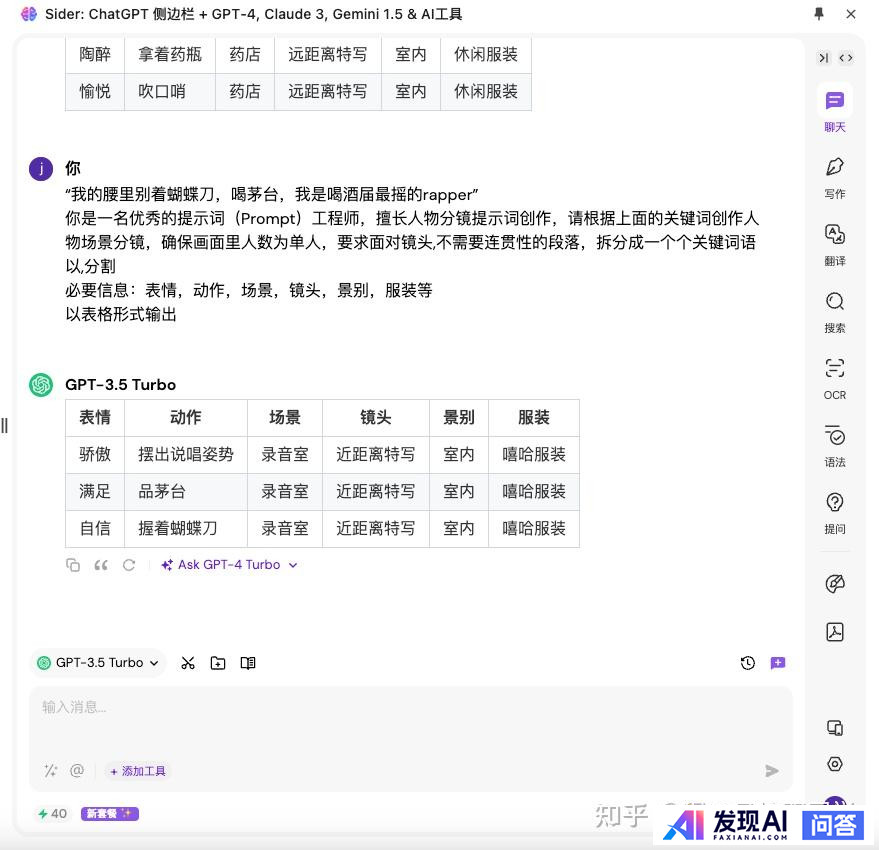This screenshot has height=850, width=879.
Task: Click the add-file folder icon
Action: pyautogui.click(x=218, y=663)
